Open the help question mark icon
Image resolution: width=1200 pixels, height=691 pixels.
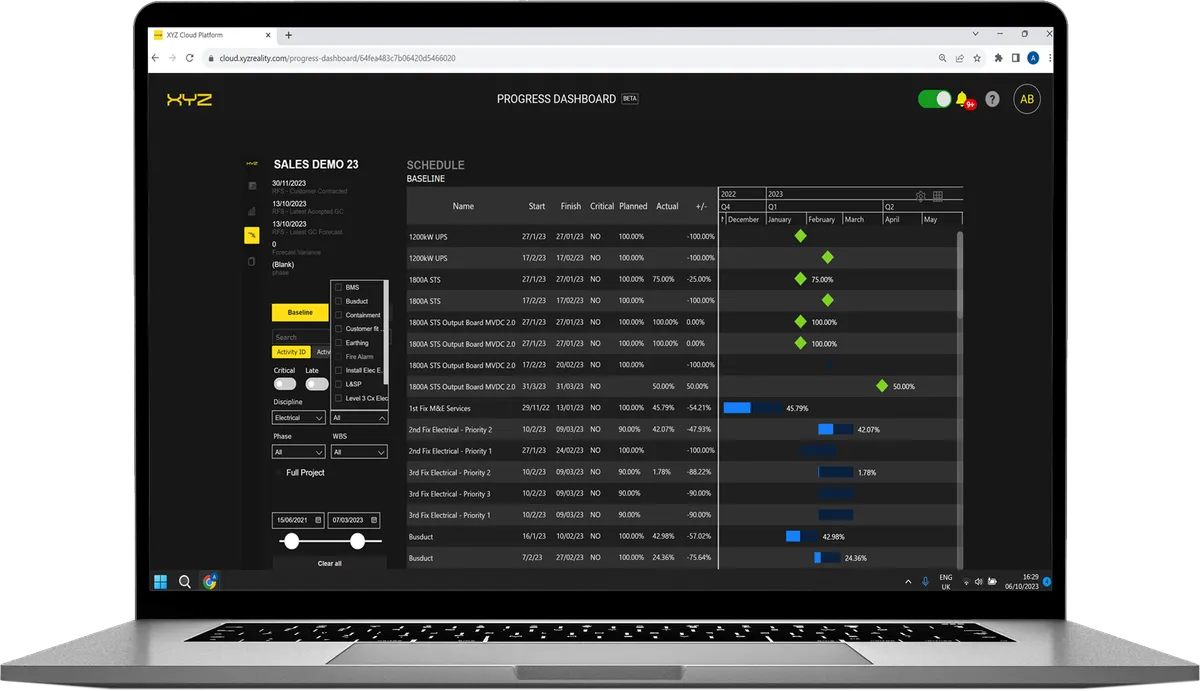coord(992,99)
